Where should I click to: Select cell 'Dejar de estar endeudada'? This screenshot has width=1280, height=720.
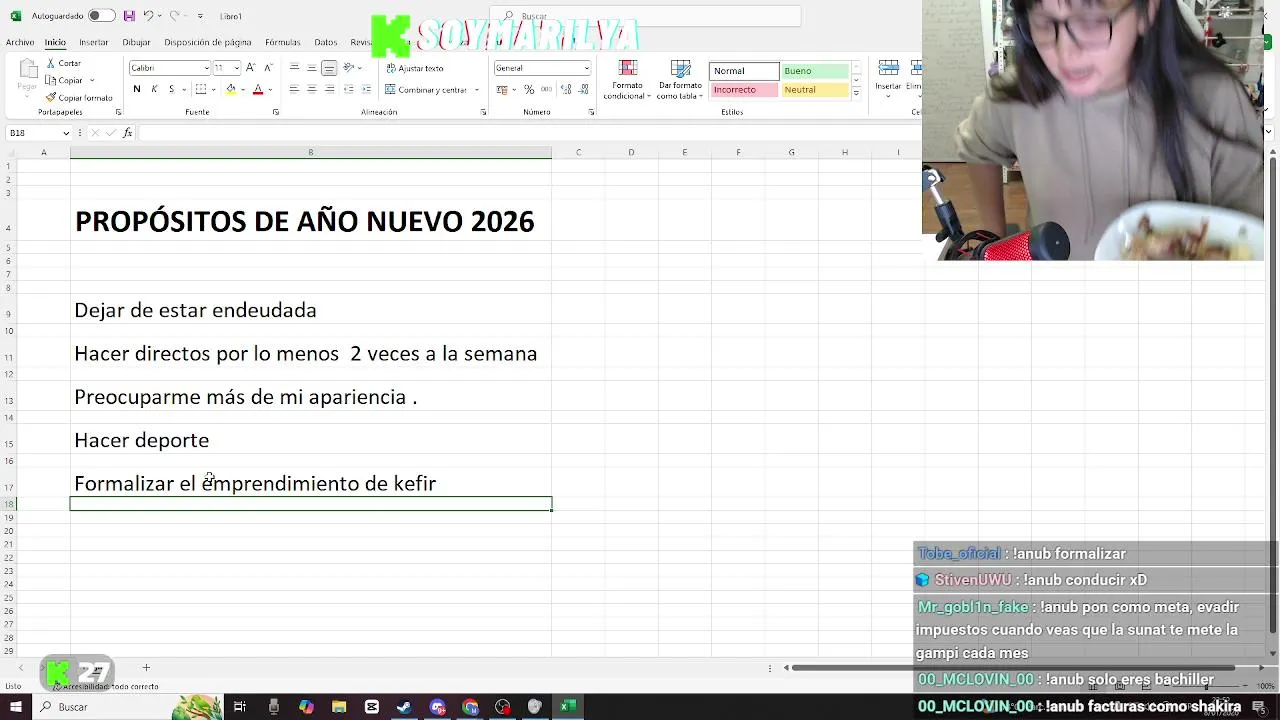tap(310, 310)
